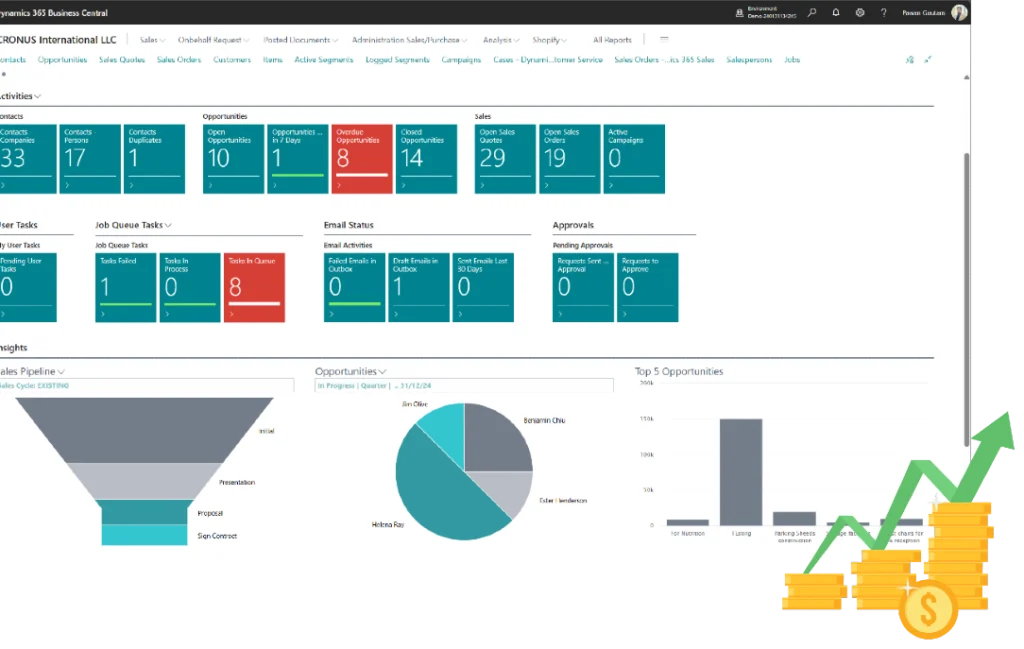Open Campaigns link

[x=461, y=59]
